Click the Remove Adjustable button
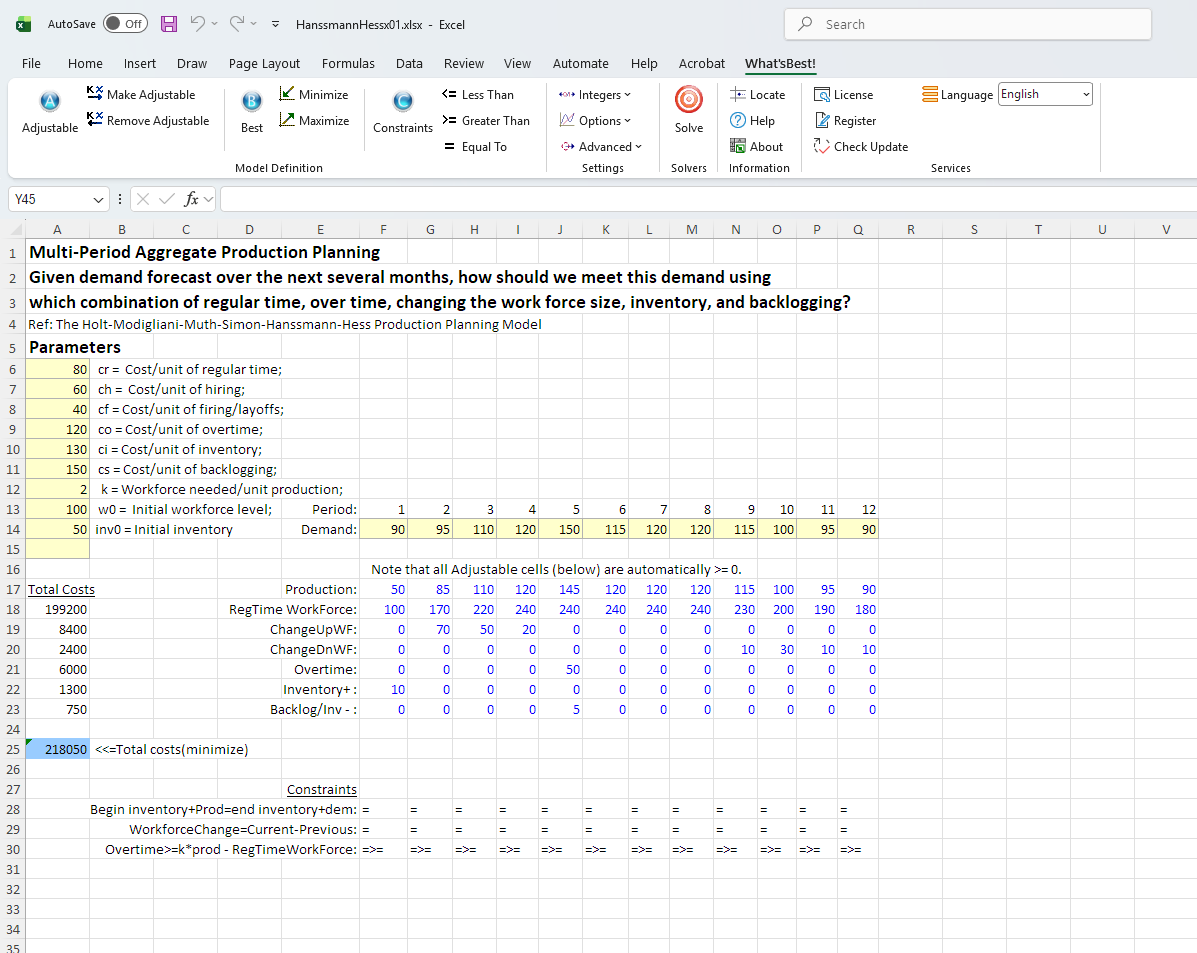The image size is (1197, 953). pyautogui.click(x=148, y=120)
